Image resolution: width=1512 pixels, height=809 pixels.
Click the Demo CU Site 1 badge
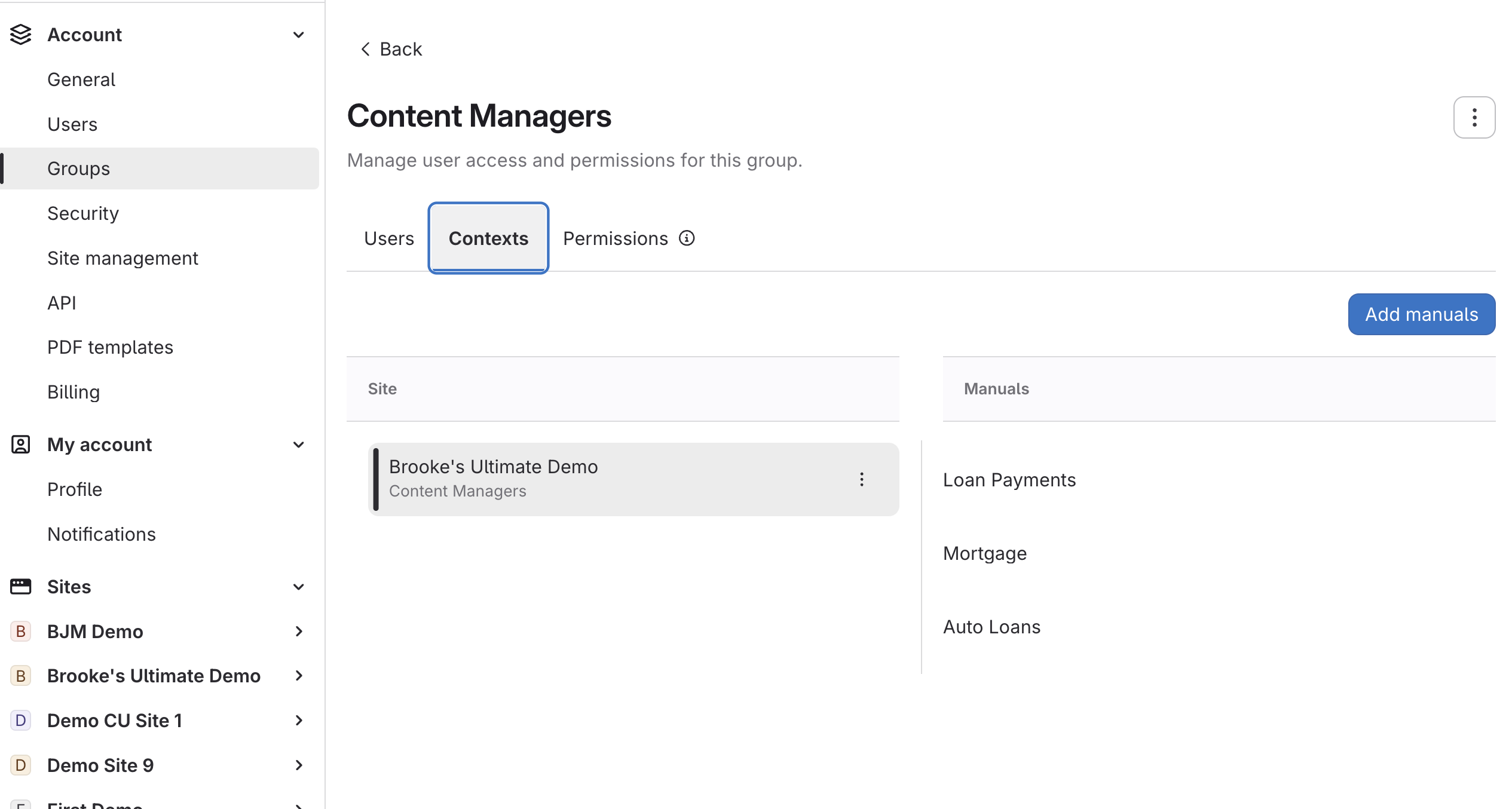click(x=21, y=721)
